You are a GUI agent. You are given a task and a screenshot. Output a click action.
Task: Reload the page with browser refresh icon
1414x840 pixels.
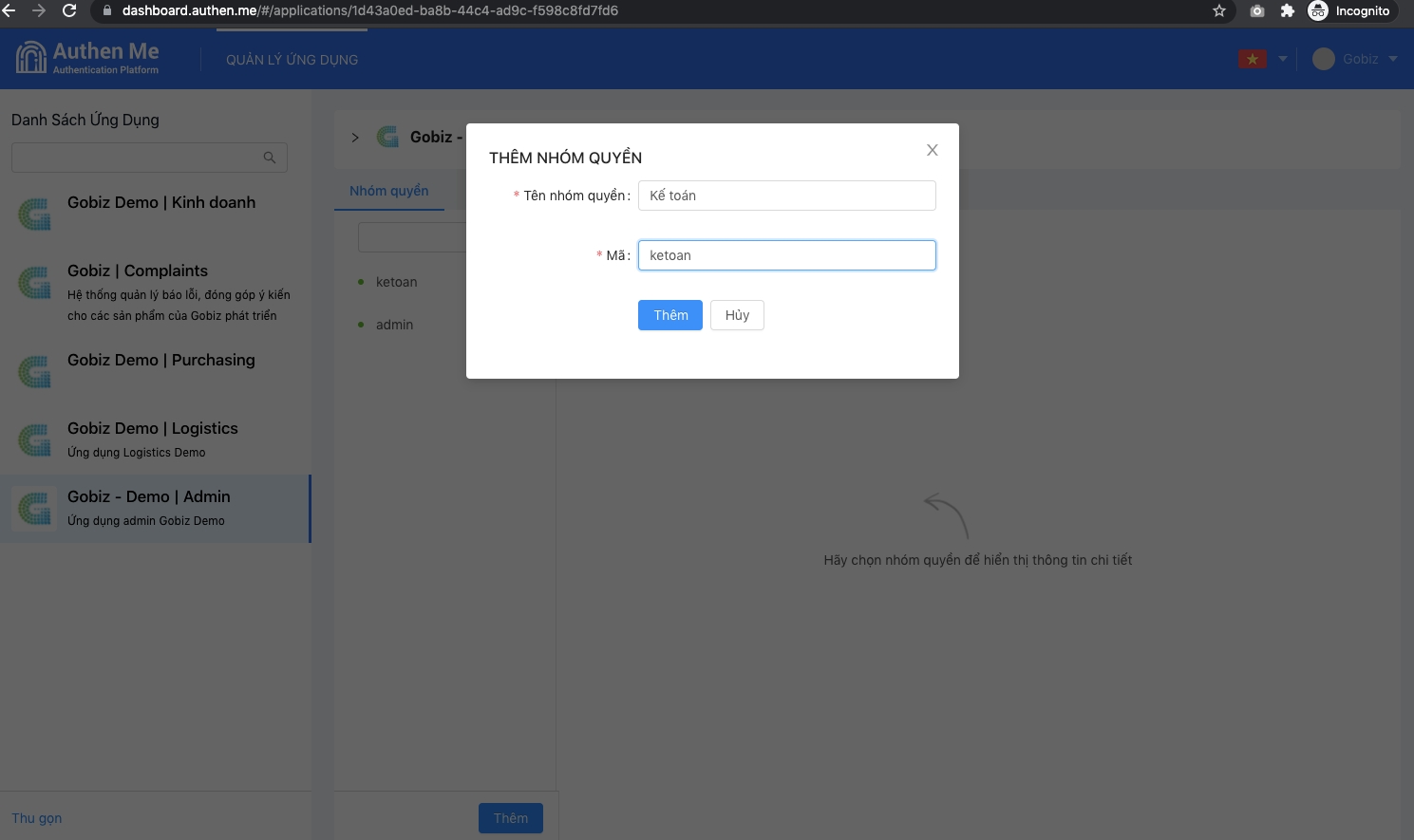coord(69,10)
